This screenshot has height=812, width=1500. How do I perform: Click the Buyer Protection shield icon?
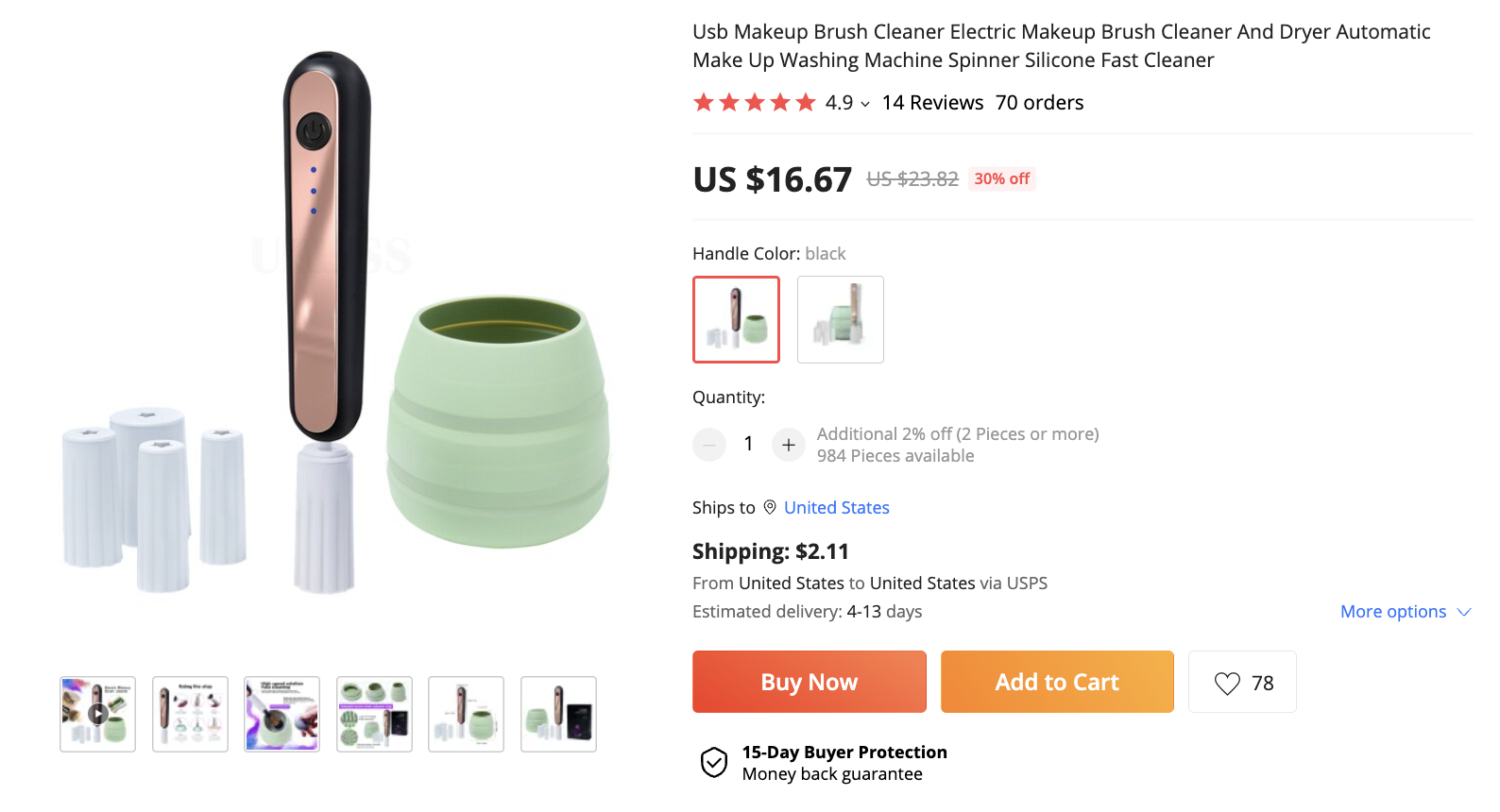[714, 762]
